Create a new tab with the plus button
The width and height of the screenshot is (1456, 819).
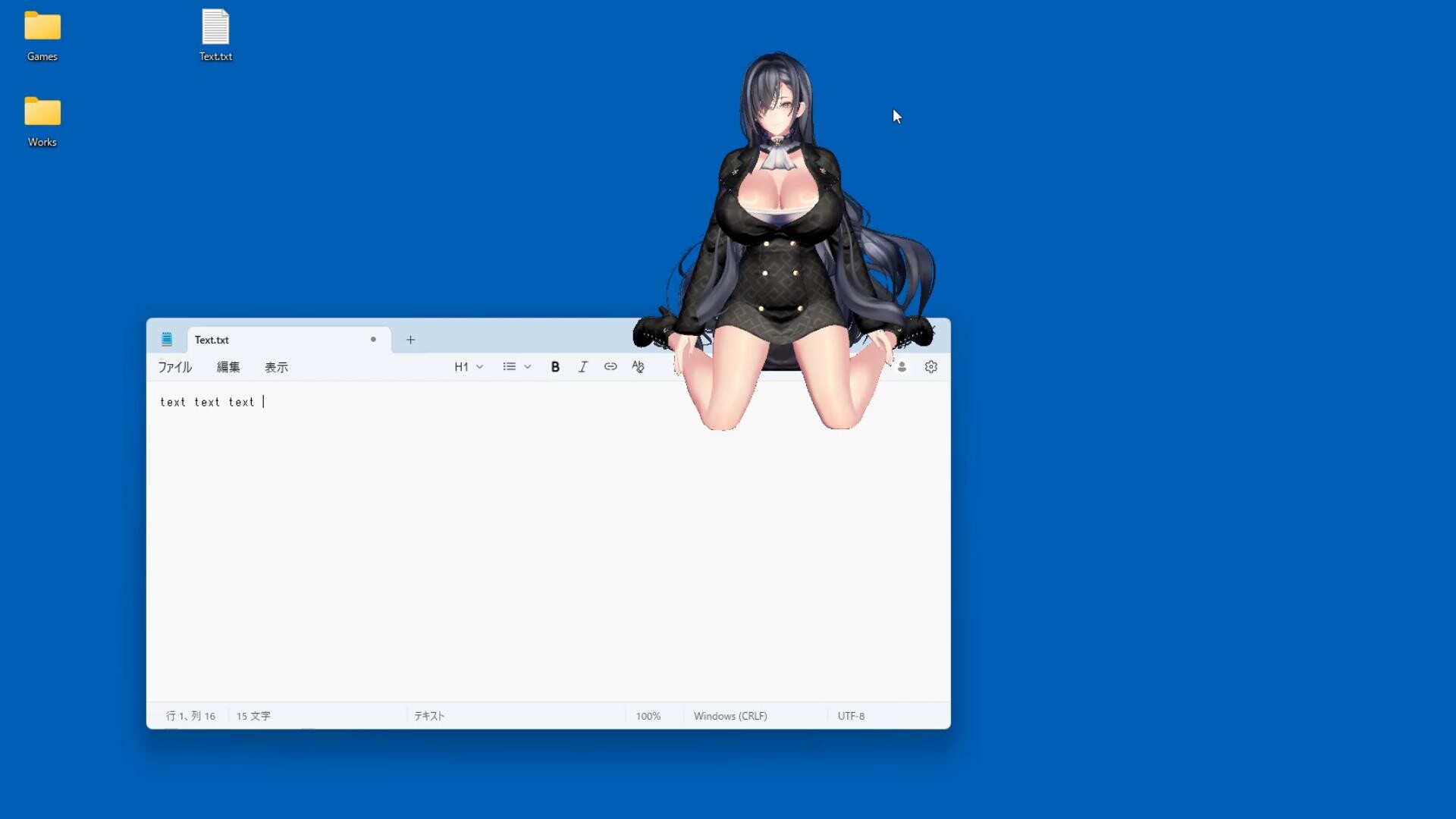coord(410,340)
